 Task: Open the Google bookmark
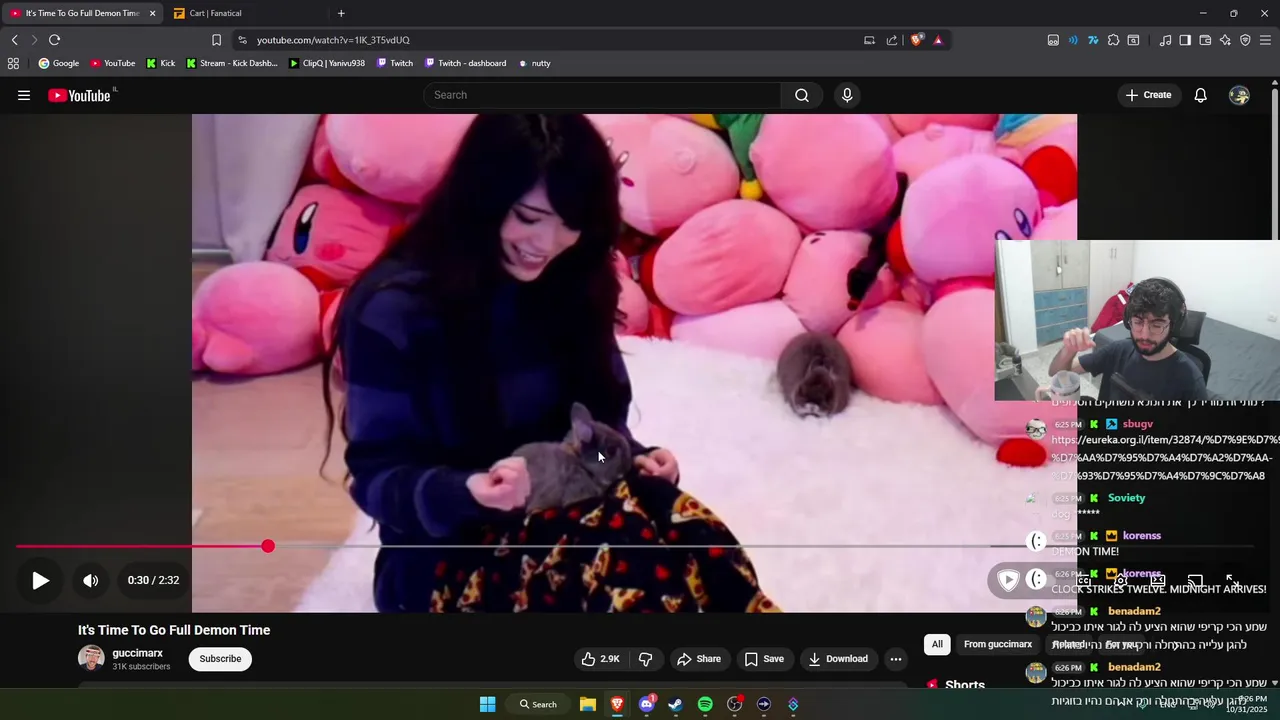point(58,63)
